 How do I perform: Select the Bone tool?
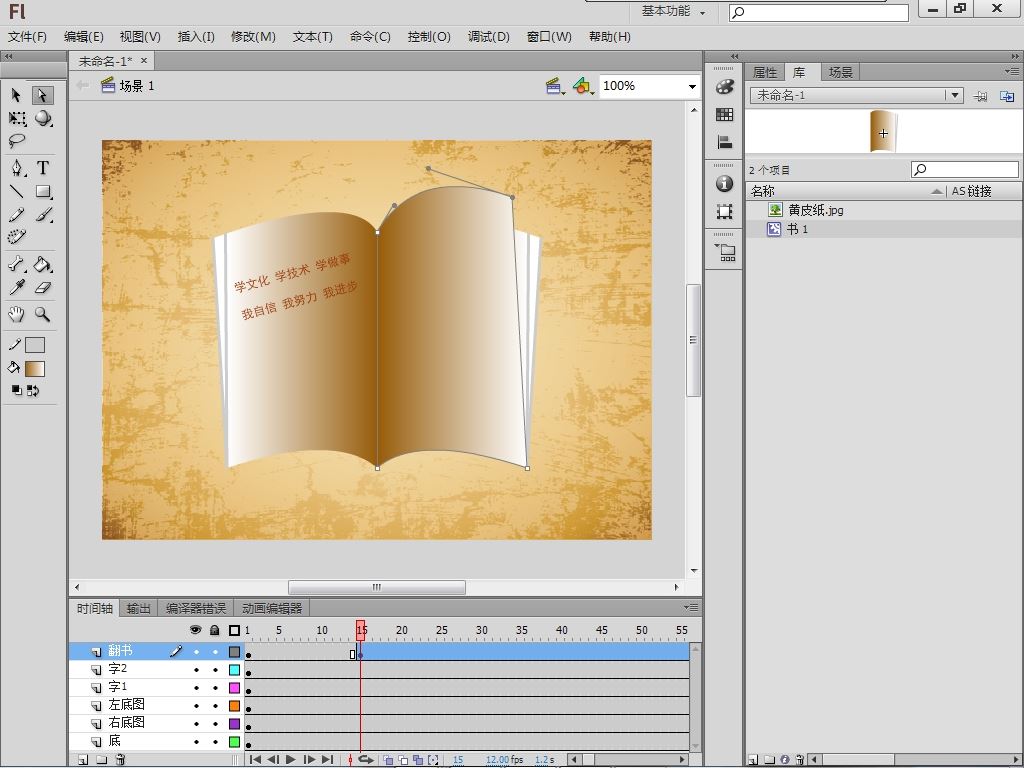coord(17,265)
